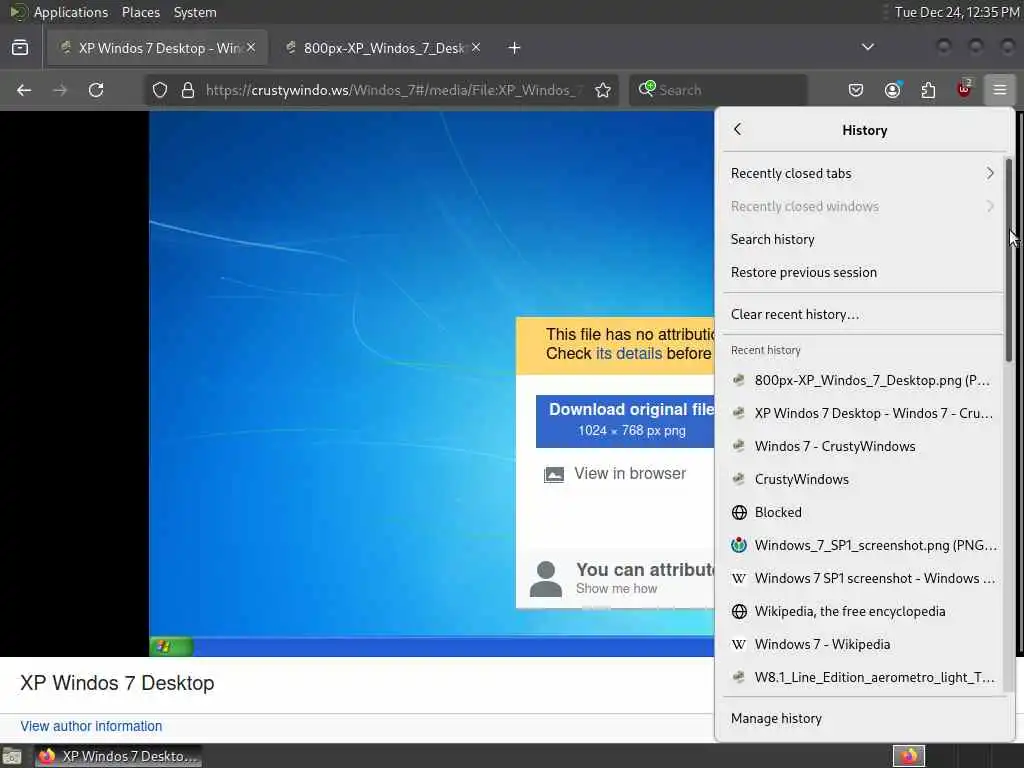Open Windows 7 SP1 screenshot history entry
1024x768 pixels.
click(x=862, y=578)
